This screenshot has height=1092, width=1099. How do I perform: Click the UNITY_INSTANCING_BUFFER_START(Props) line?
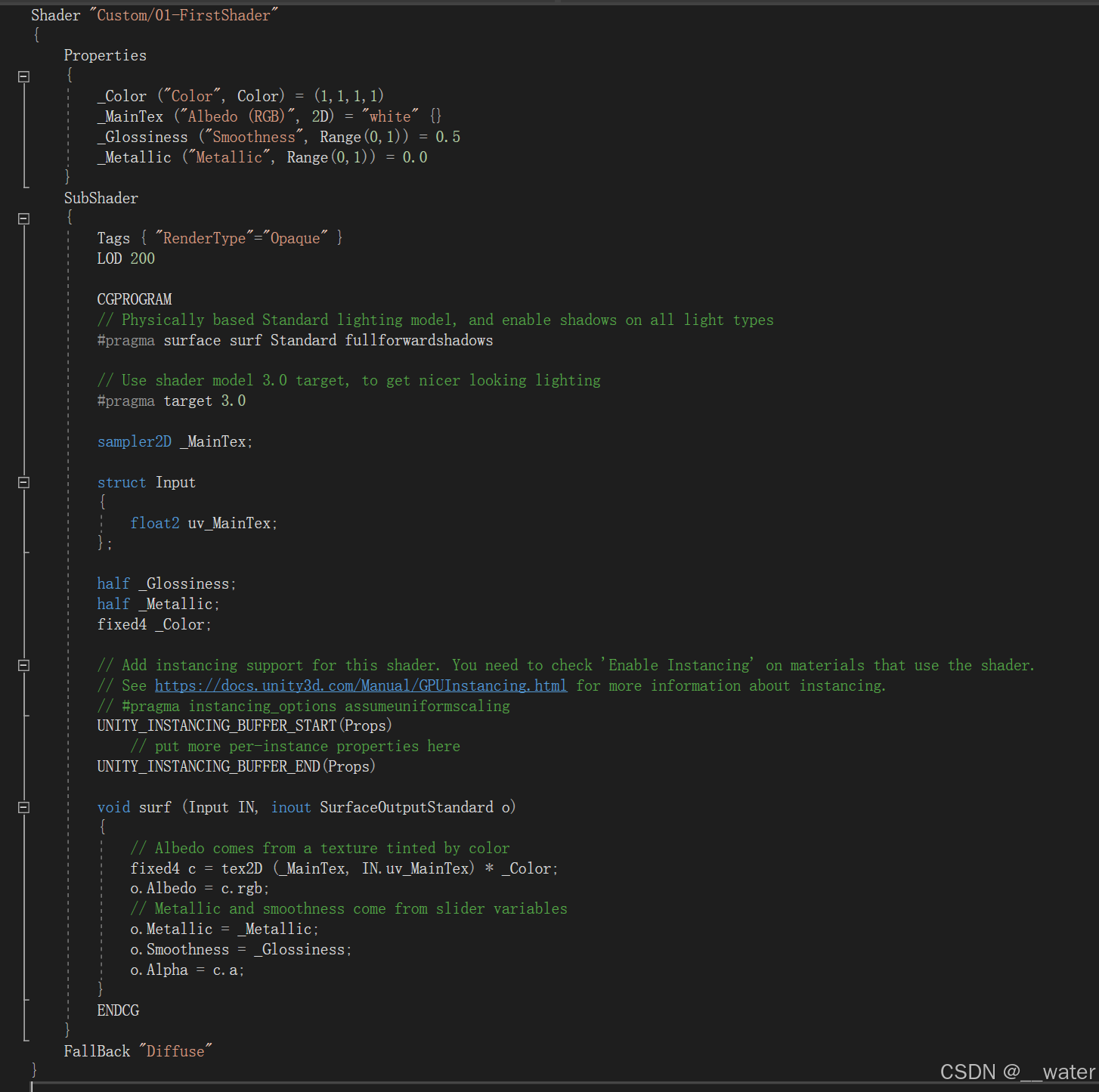(x=244, y=725)
